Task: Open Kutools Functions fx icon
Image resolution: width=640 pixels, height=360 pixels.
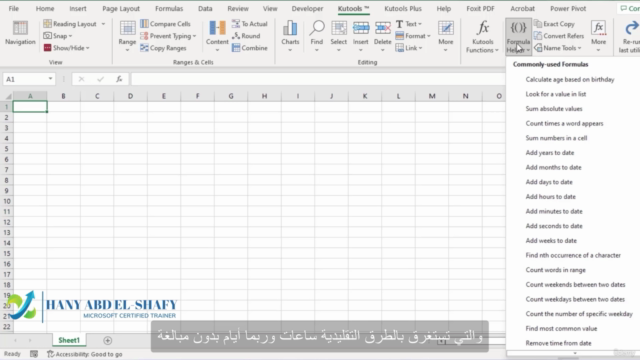Action: click(483, 28)
